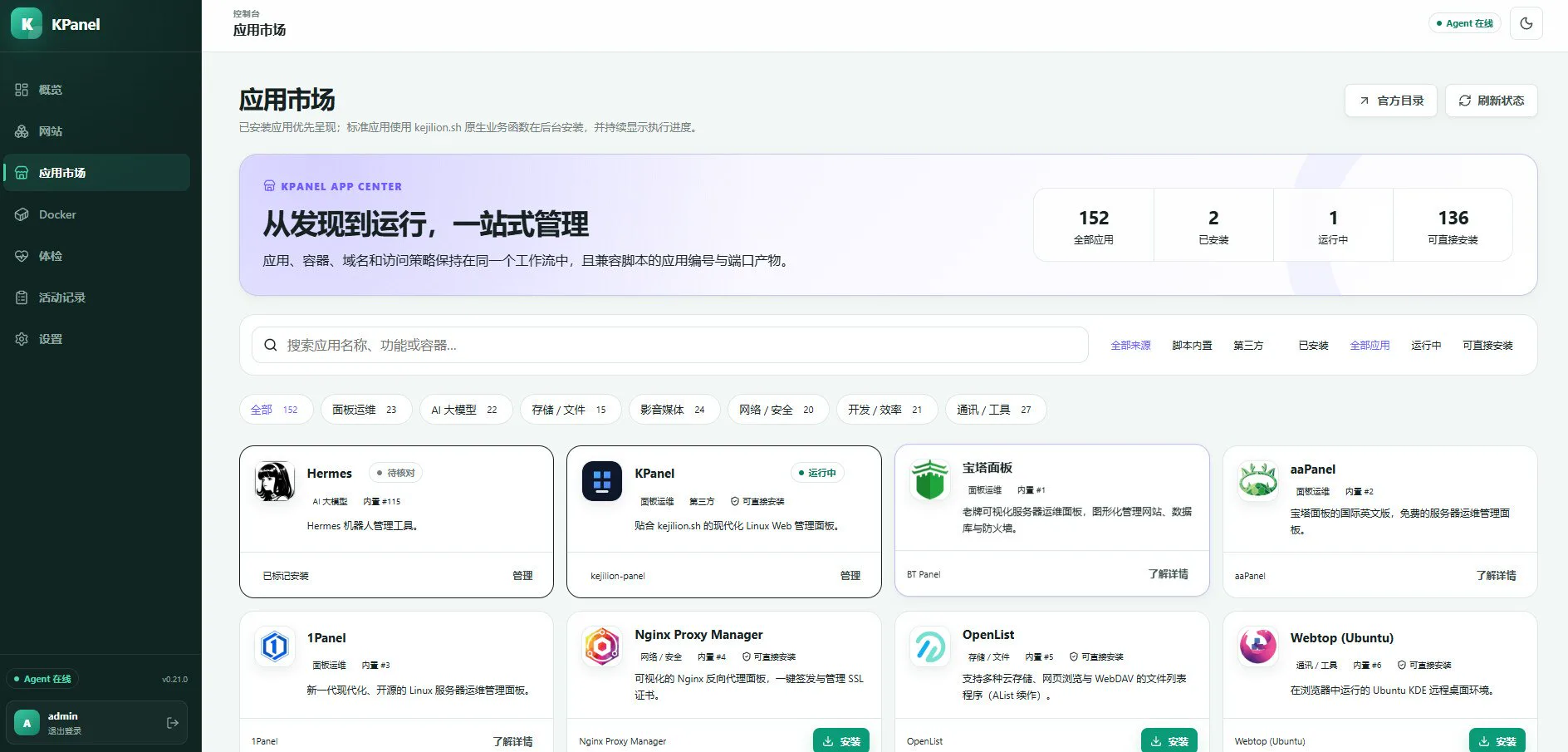This screenshot has width=1568, height=752.
Task: Select 开发 / 效率 category chip
Action: pyautogui.click(x=886, y=410)
